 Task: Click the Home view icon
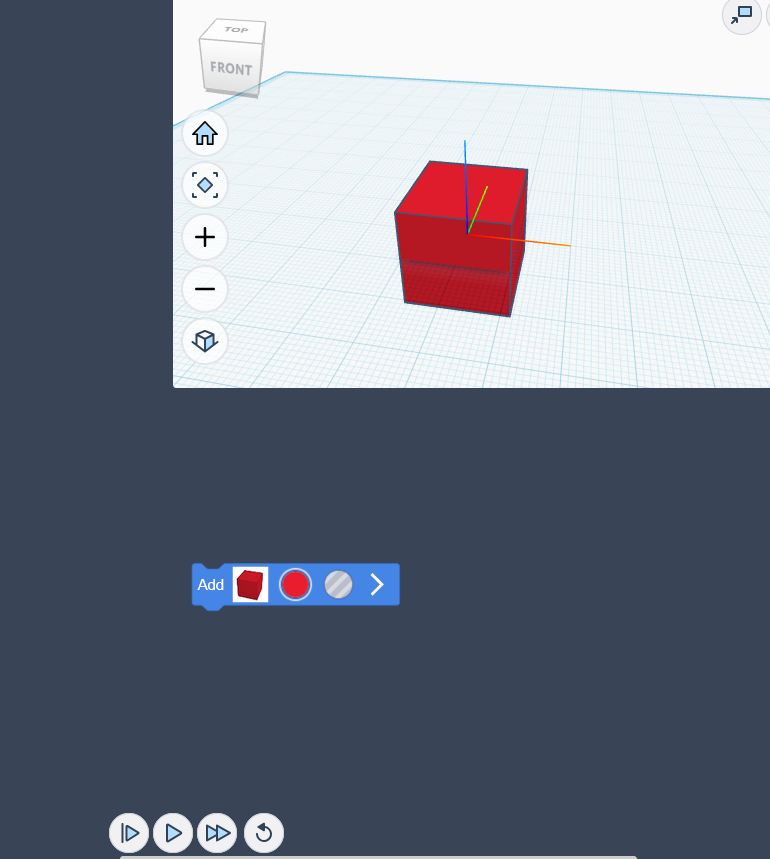pos(205,133)
